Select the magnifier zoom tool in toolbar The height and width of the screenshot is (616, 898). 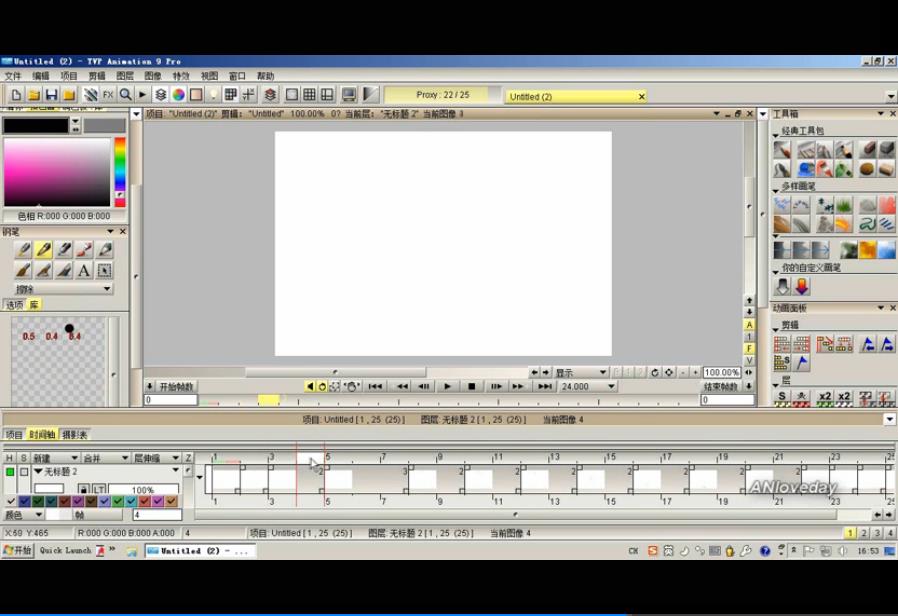[125, 95]
